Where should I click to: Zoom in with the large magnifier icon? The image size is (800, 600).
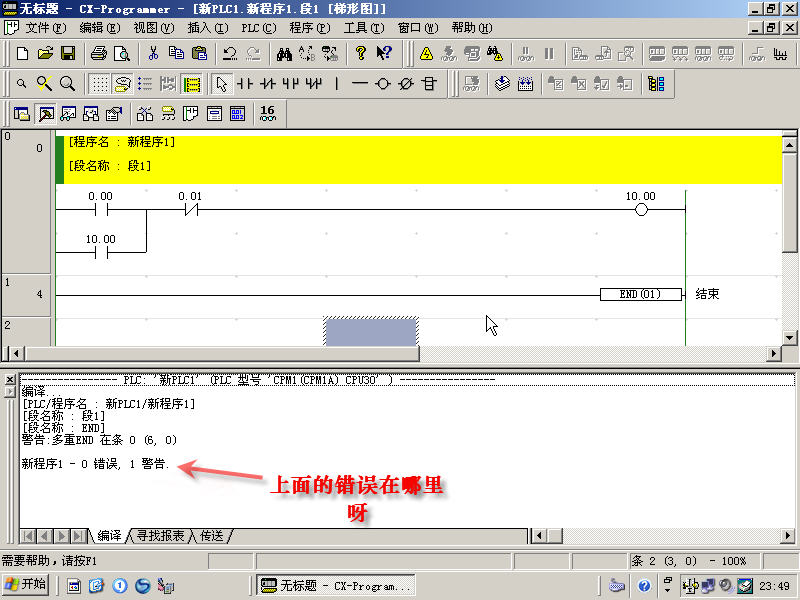(67, 84)
